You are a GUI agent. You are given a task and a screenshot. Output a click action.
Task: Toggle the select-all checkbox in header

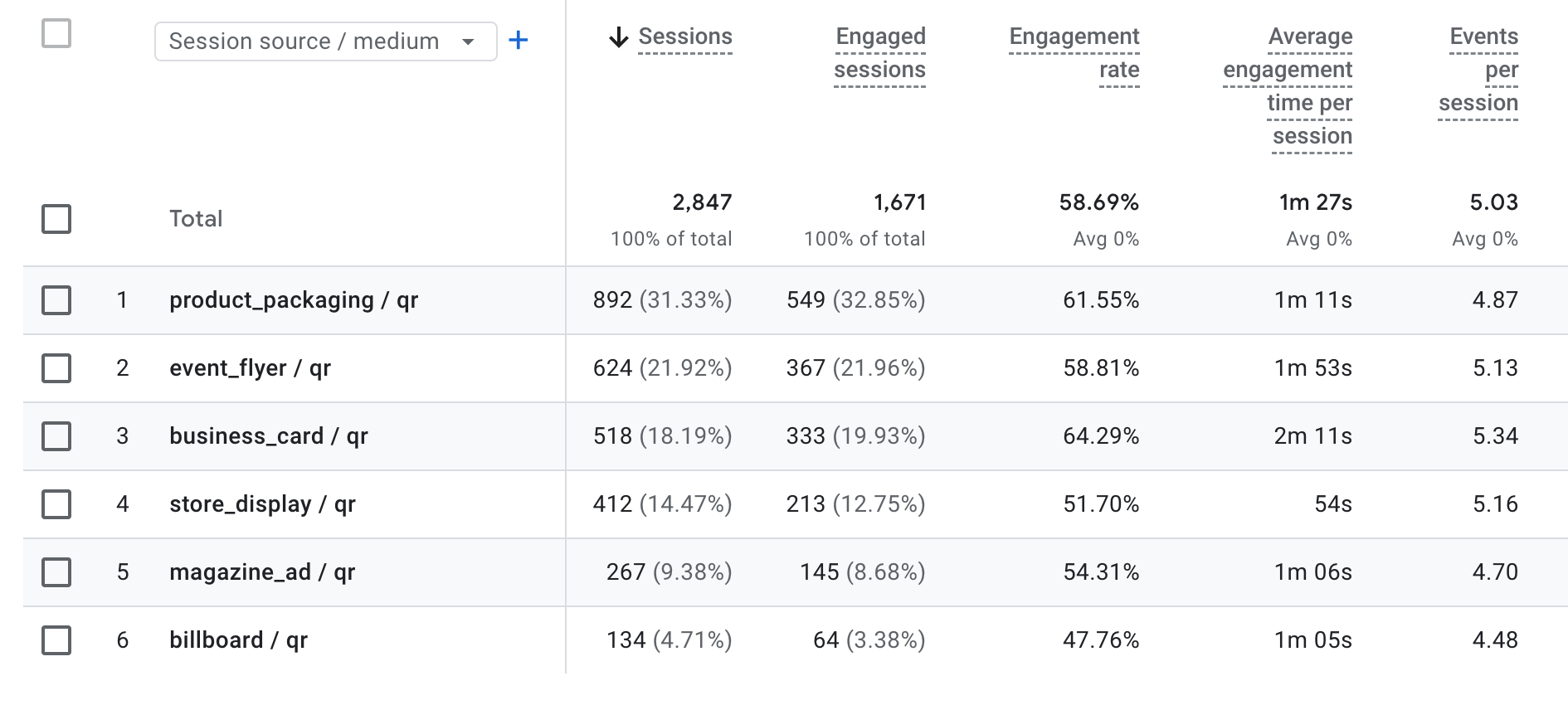point(56,33)
